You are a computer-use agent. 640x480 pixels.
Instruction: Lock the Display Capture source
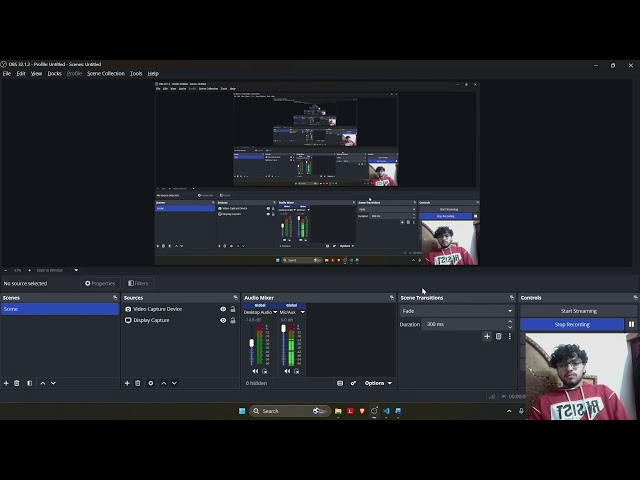[x=233, y=320]
